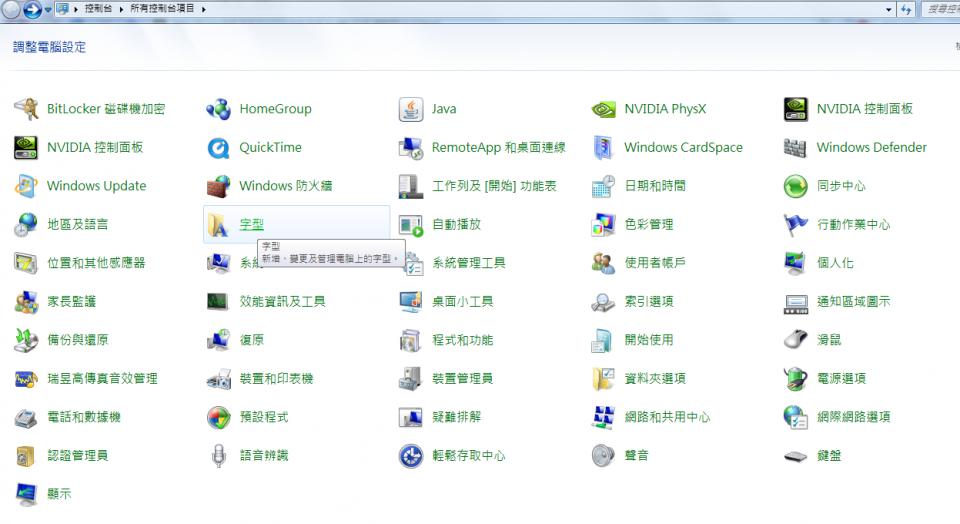
Task: Open the 家長監護 icon
Action: pos(26,302)
